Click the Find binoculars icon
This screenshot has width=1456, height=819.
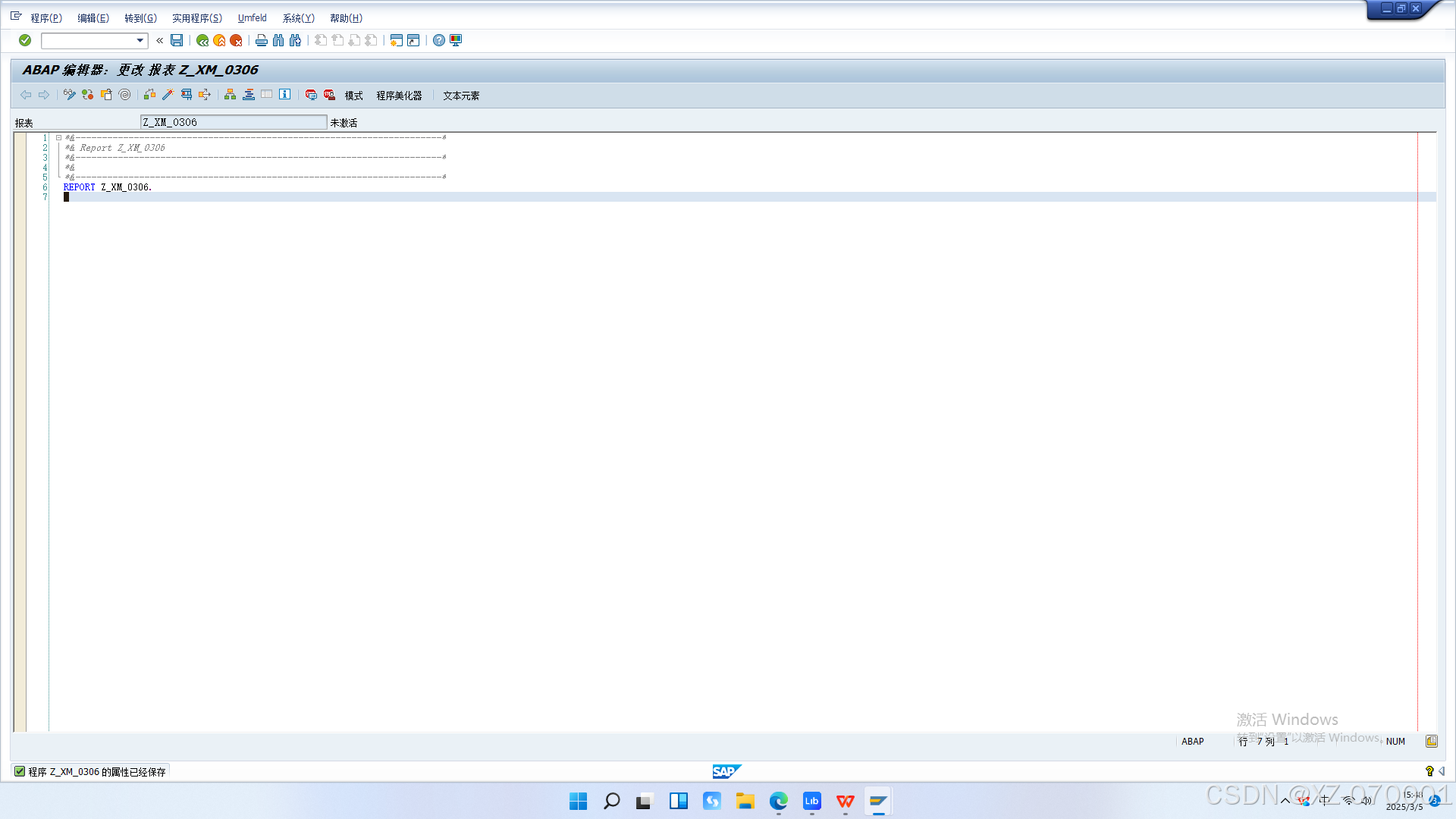pos(278,40)
